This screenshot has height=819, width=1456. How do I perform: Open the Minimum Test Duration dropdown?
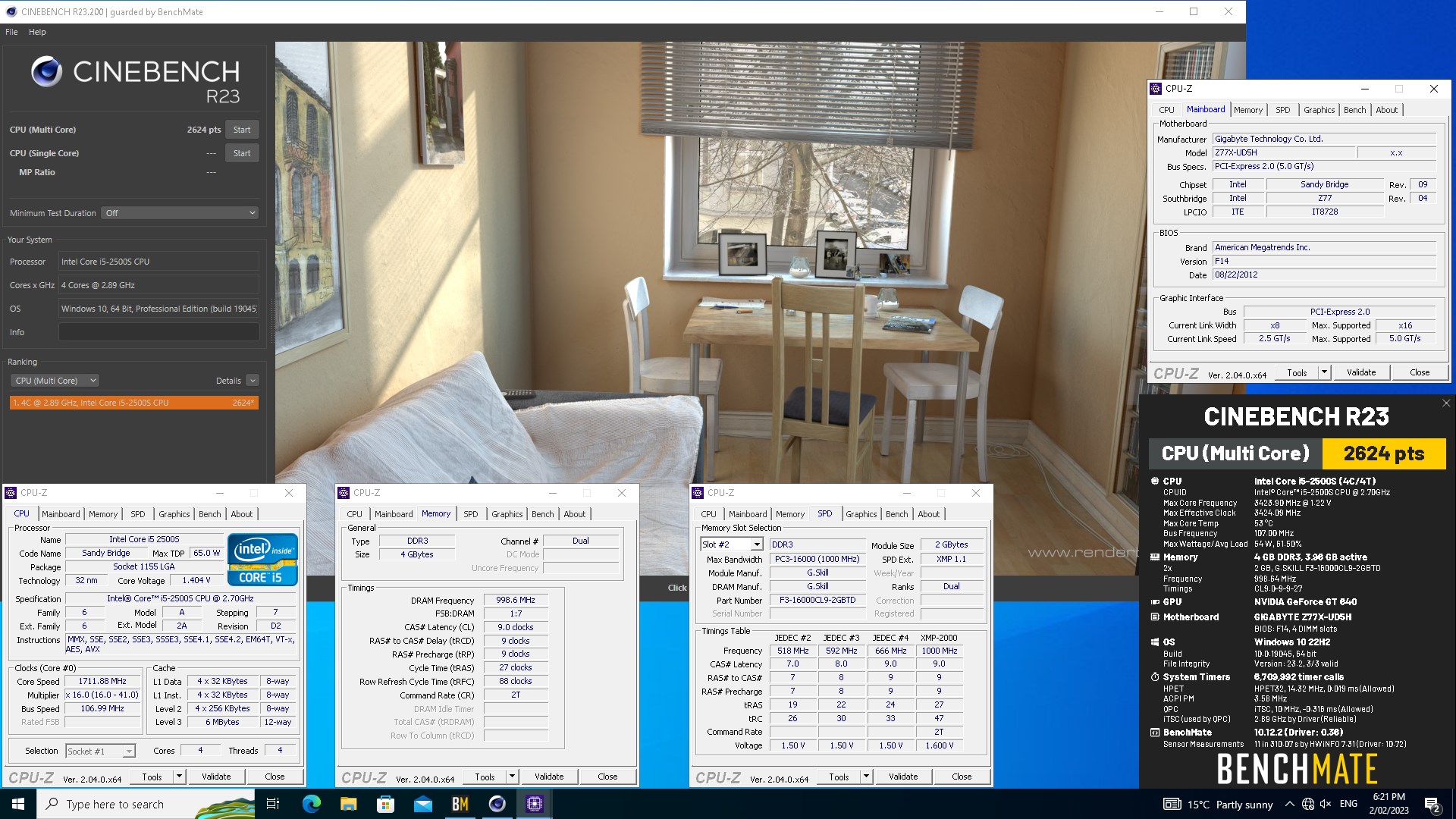(180, 213)
